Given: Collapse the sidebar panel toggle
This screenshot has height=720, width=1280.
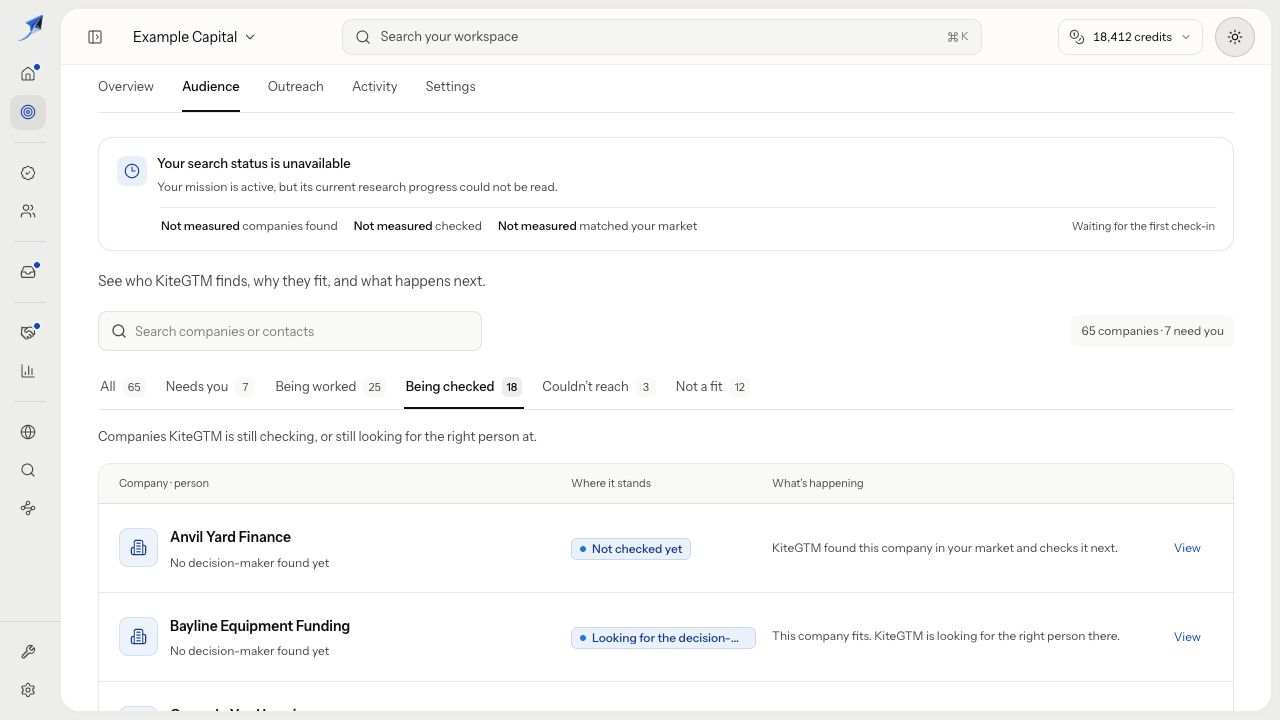Looking at the screenshot, I should (x=95, y=37).
